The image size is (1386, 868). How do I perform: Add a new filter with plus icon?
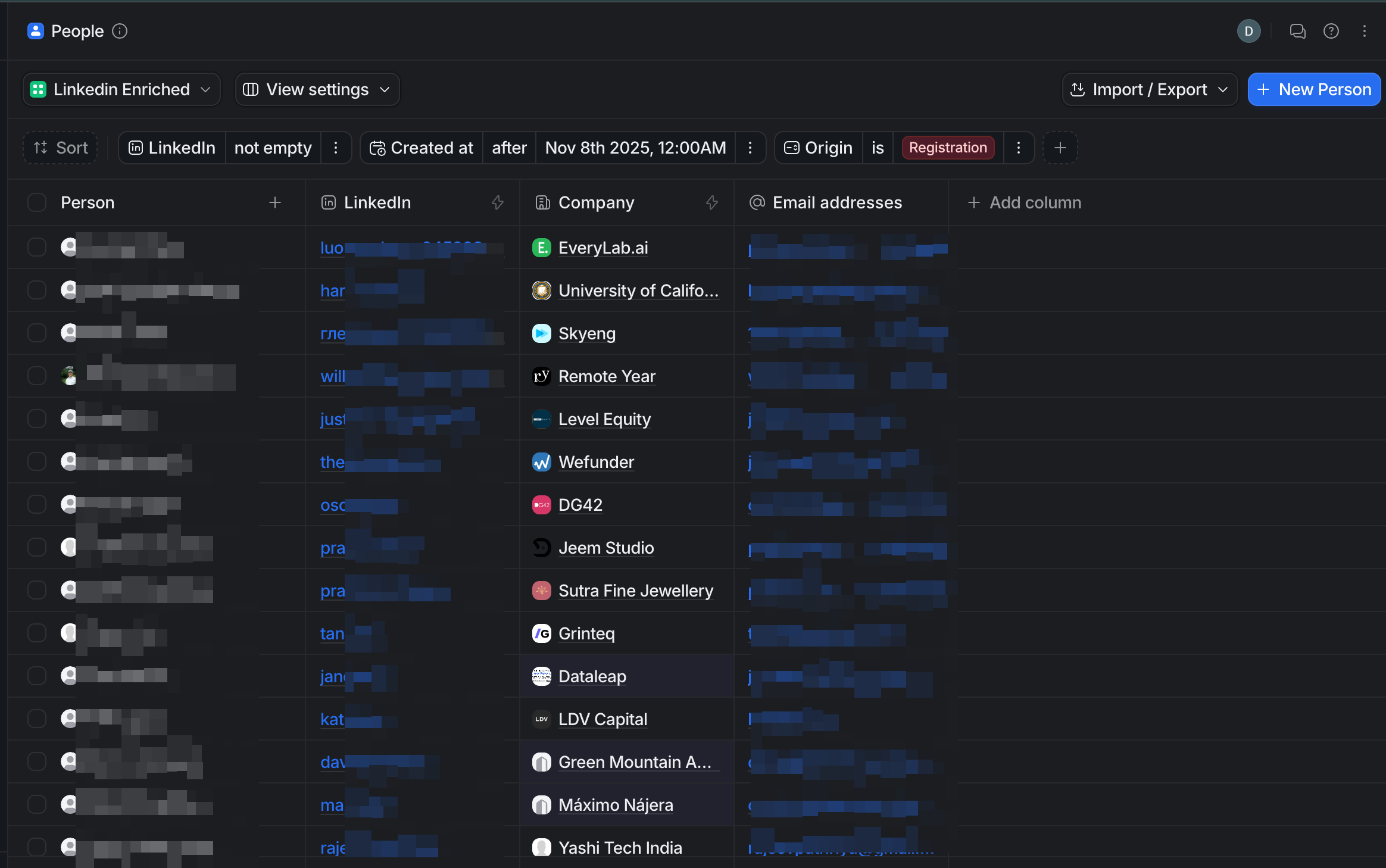tap(1060, 148)
